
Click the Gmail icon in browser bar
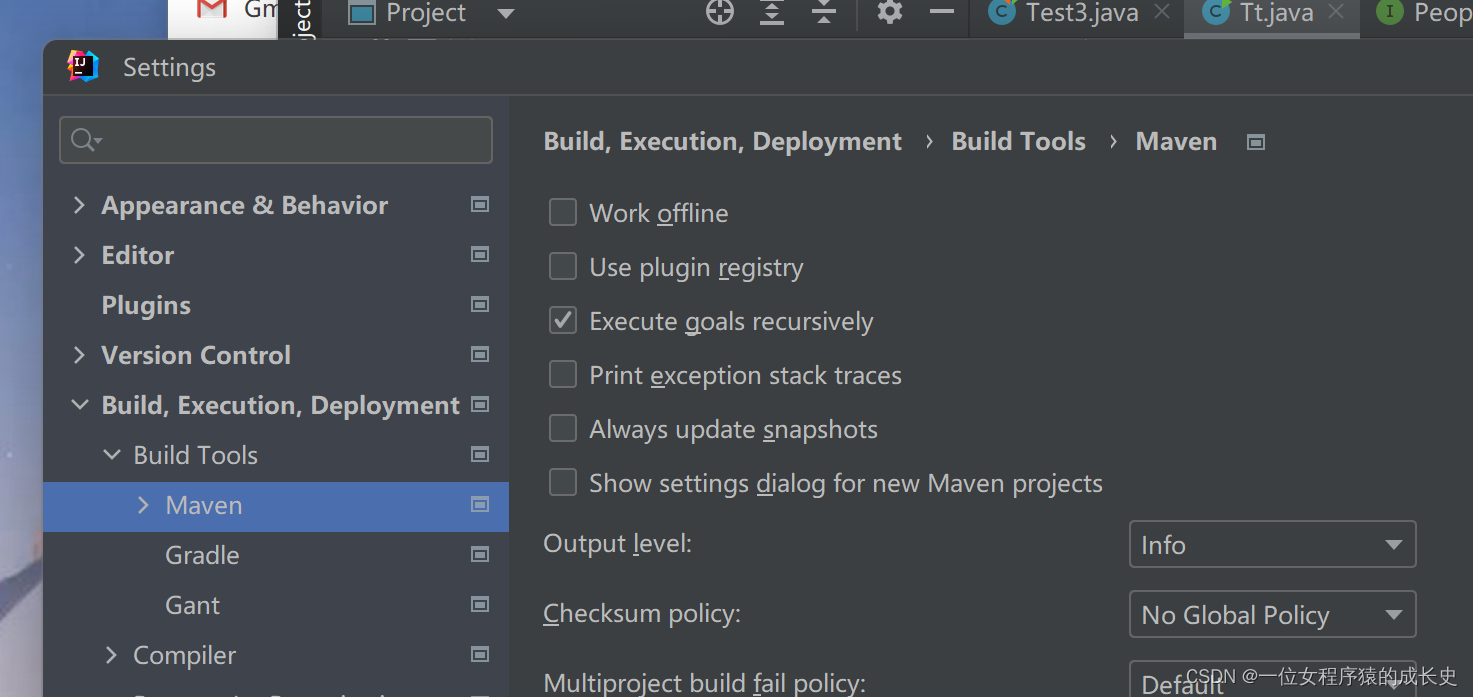(x=212, y=10)
